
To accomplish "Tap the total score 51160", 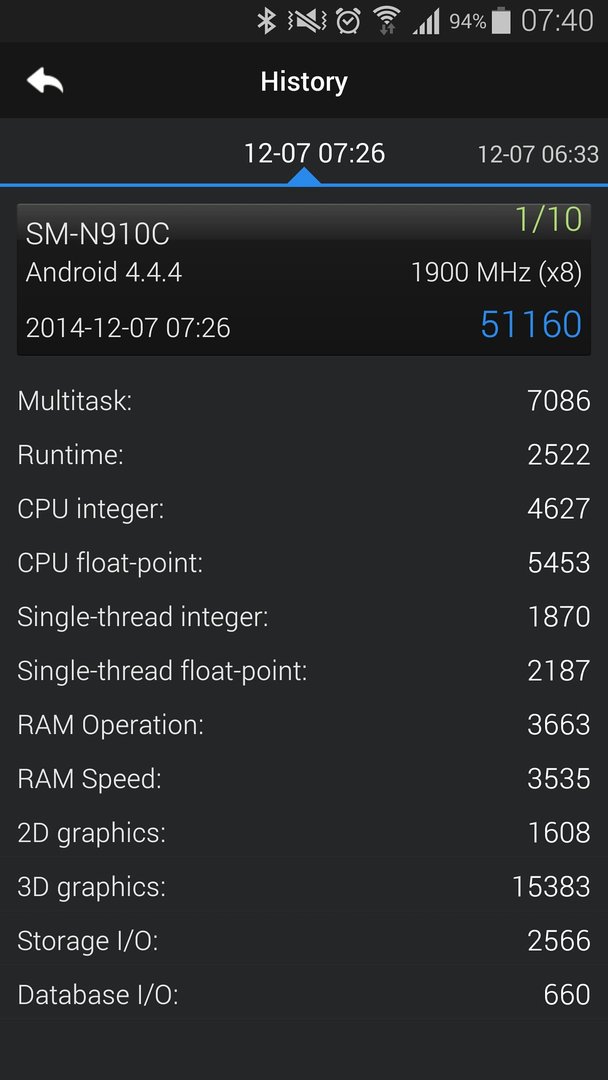I will pyautogui.click(x=531, y=324).
